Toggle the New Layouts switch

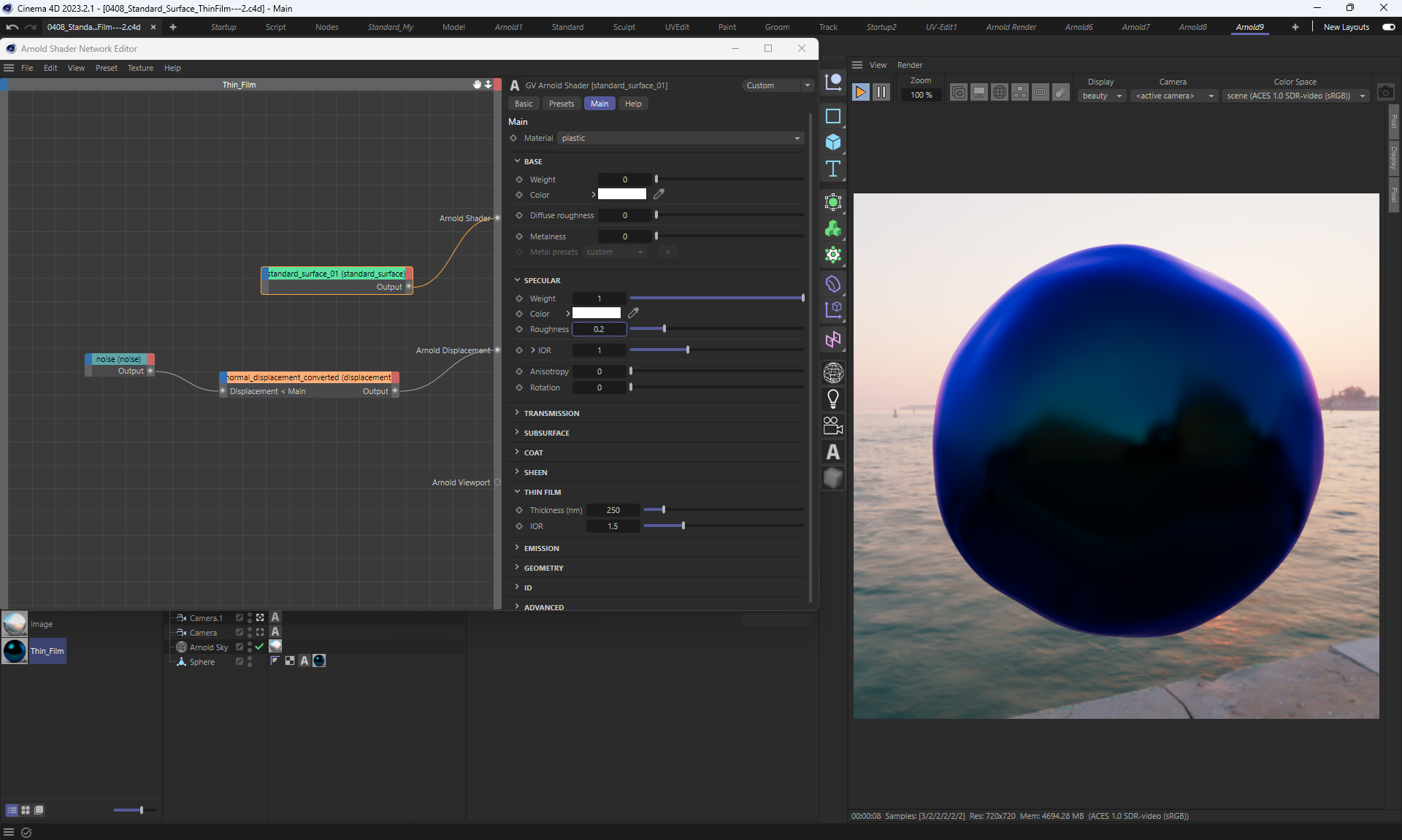click(x=1388, y=27)
